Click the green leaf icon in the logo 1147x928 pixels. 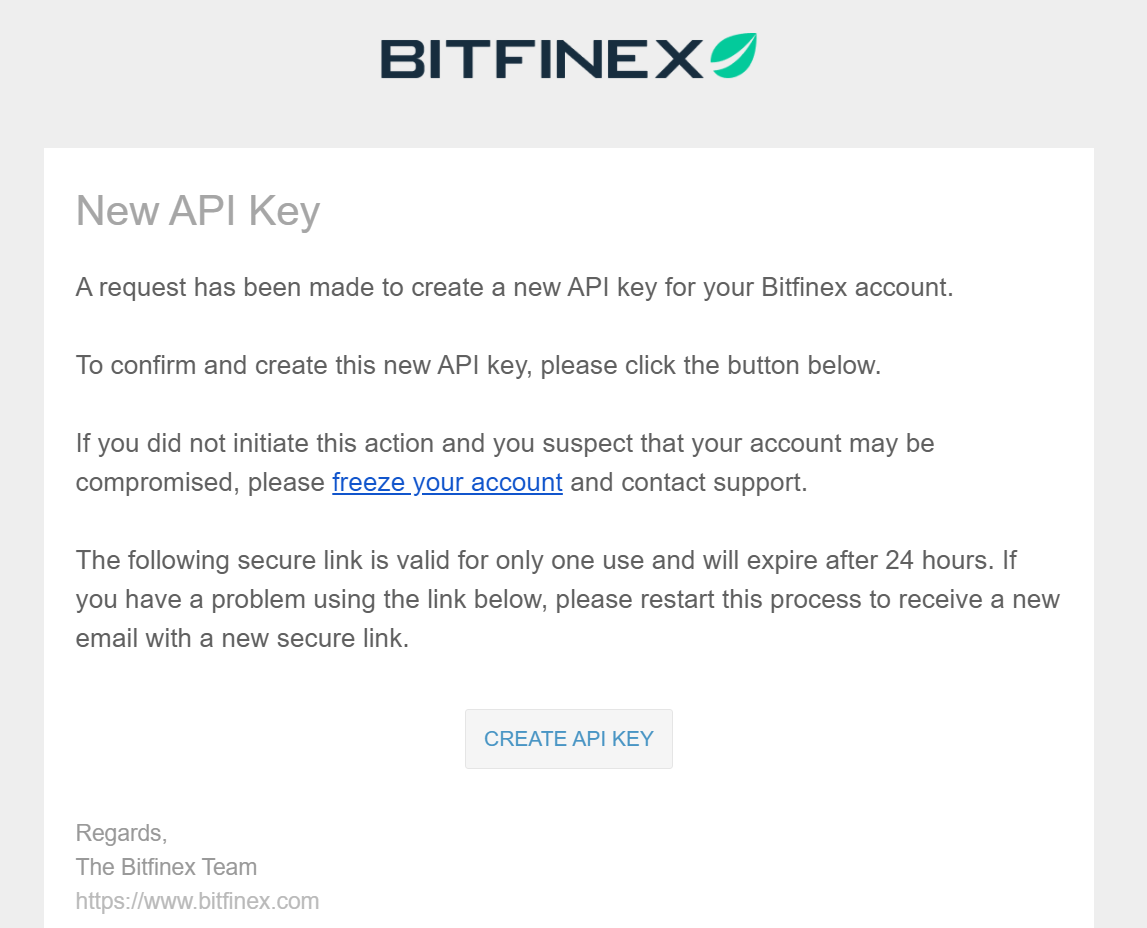pos(734,56)
